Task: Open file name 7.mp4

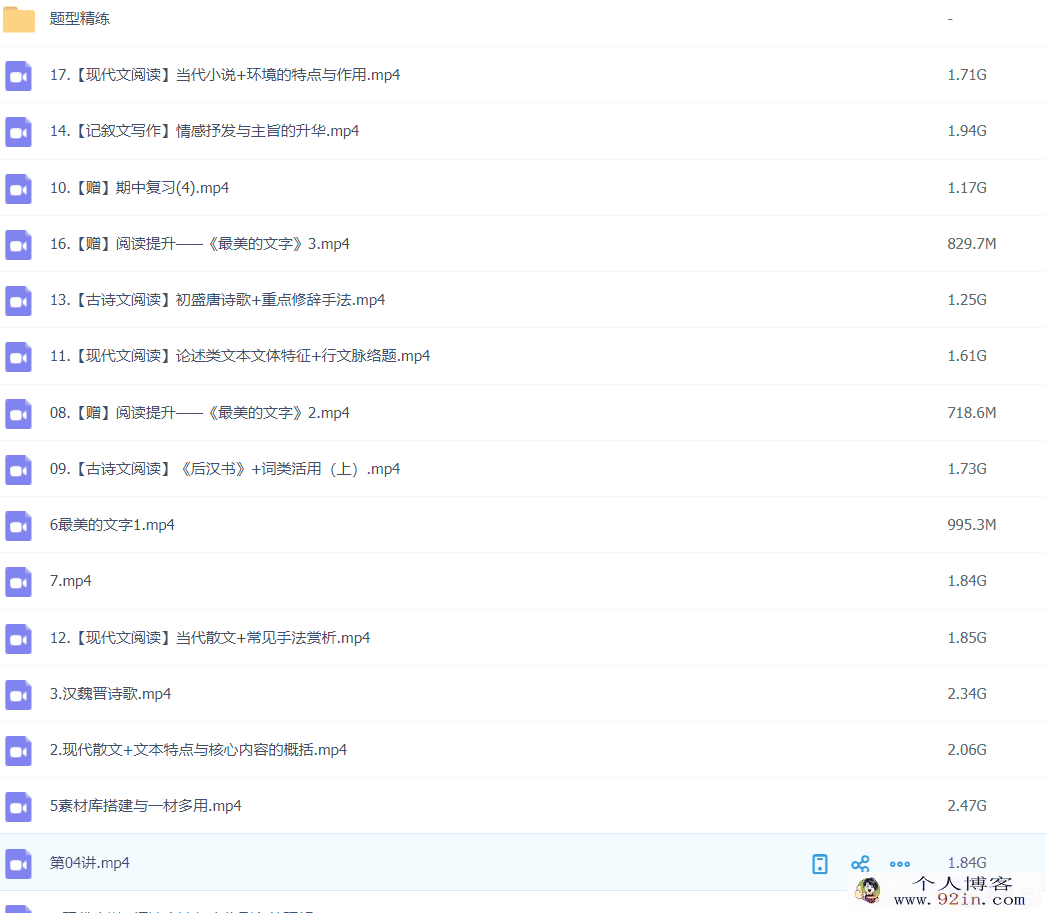Action: point(71,580)
